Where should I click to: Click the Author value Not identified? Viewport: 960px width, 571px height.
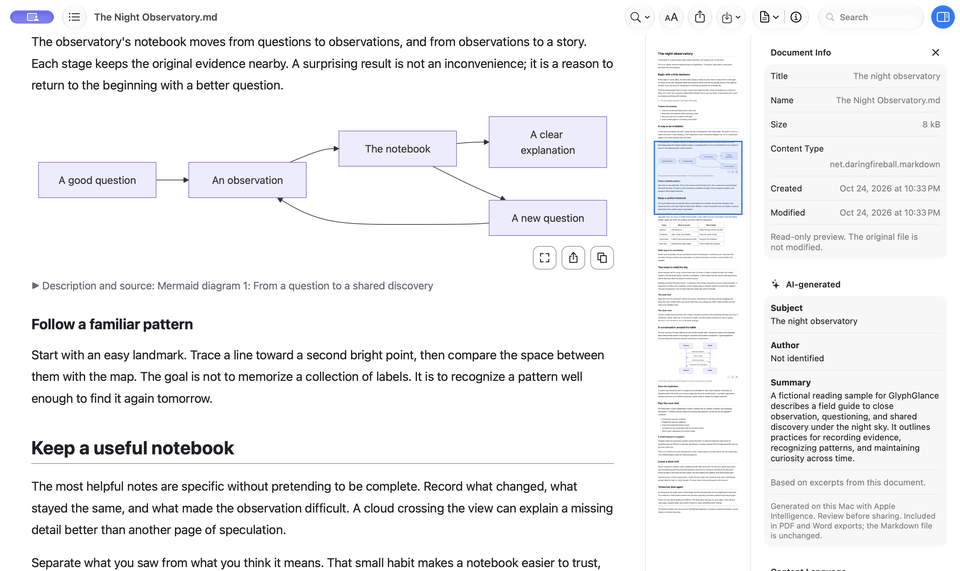tap(797, 358)
